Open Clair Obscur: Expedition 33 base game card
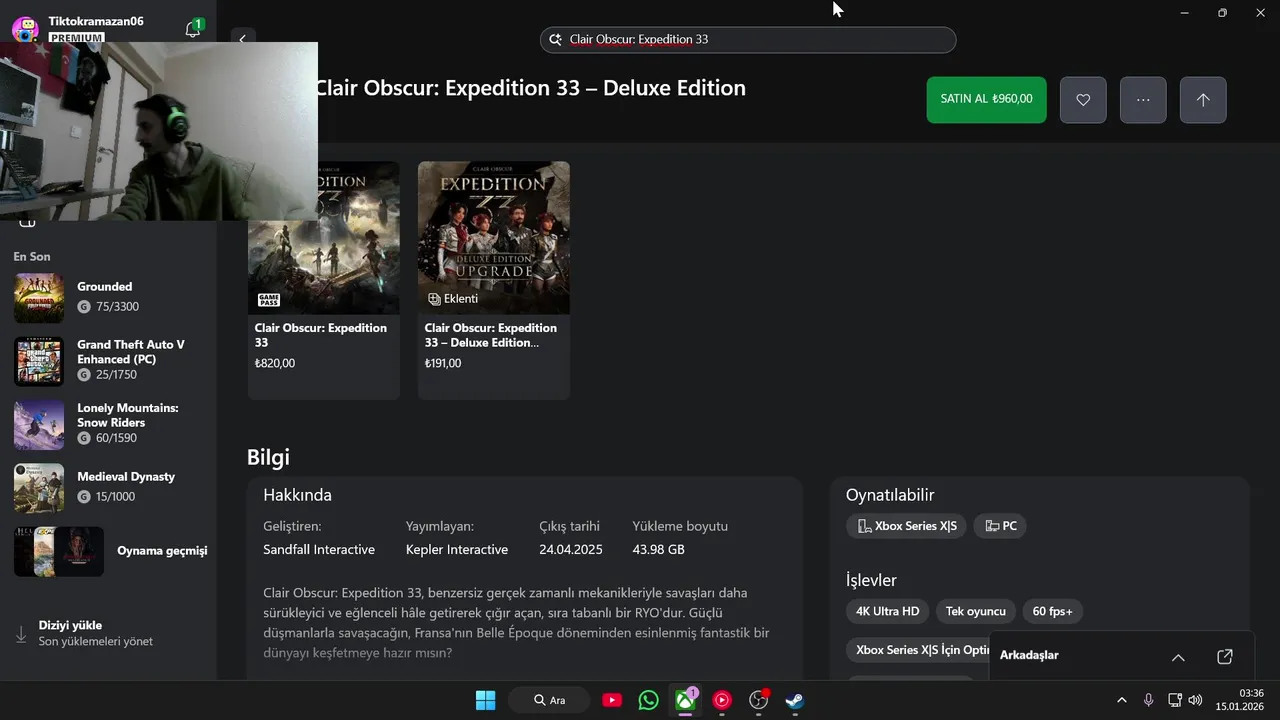The height and width of the screenshot is (720, 1280). pos(324,280)
